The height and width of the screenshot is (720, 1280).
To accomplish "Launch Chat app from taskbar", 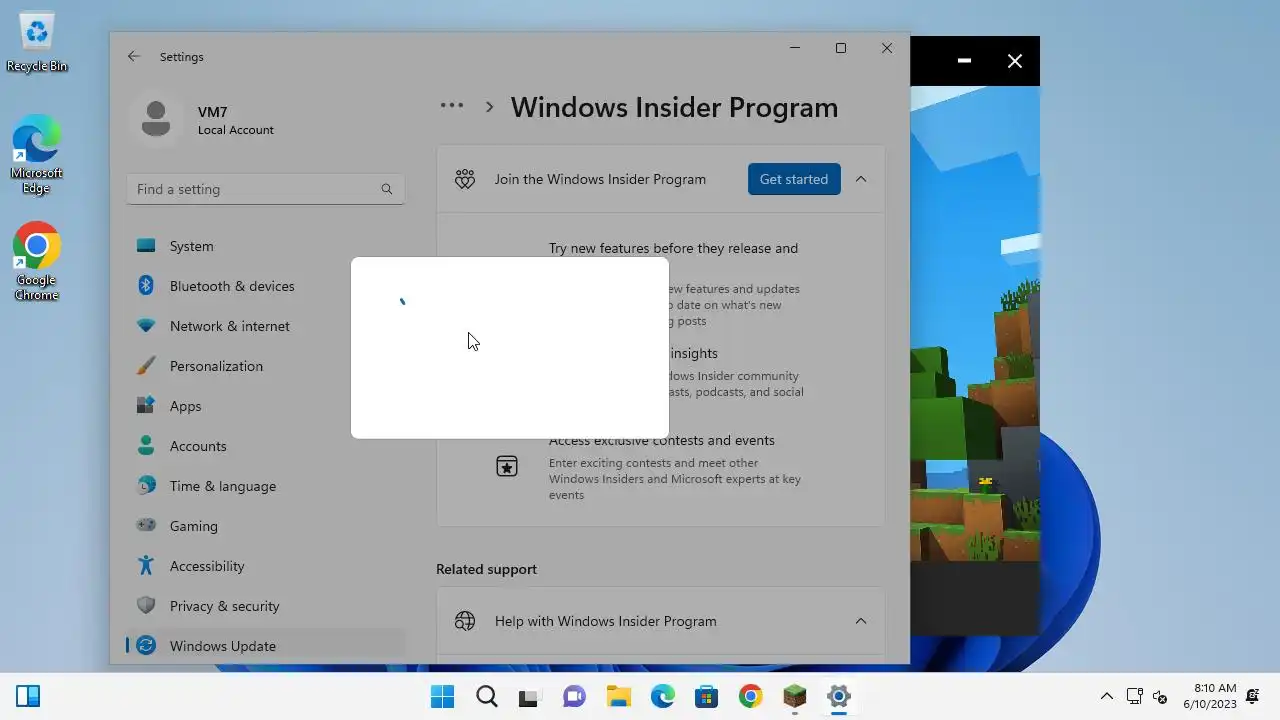I will [x=574, y=696].
